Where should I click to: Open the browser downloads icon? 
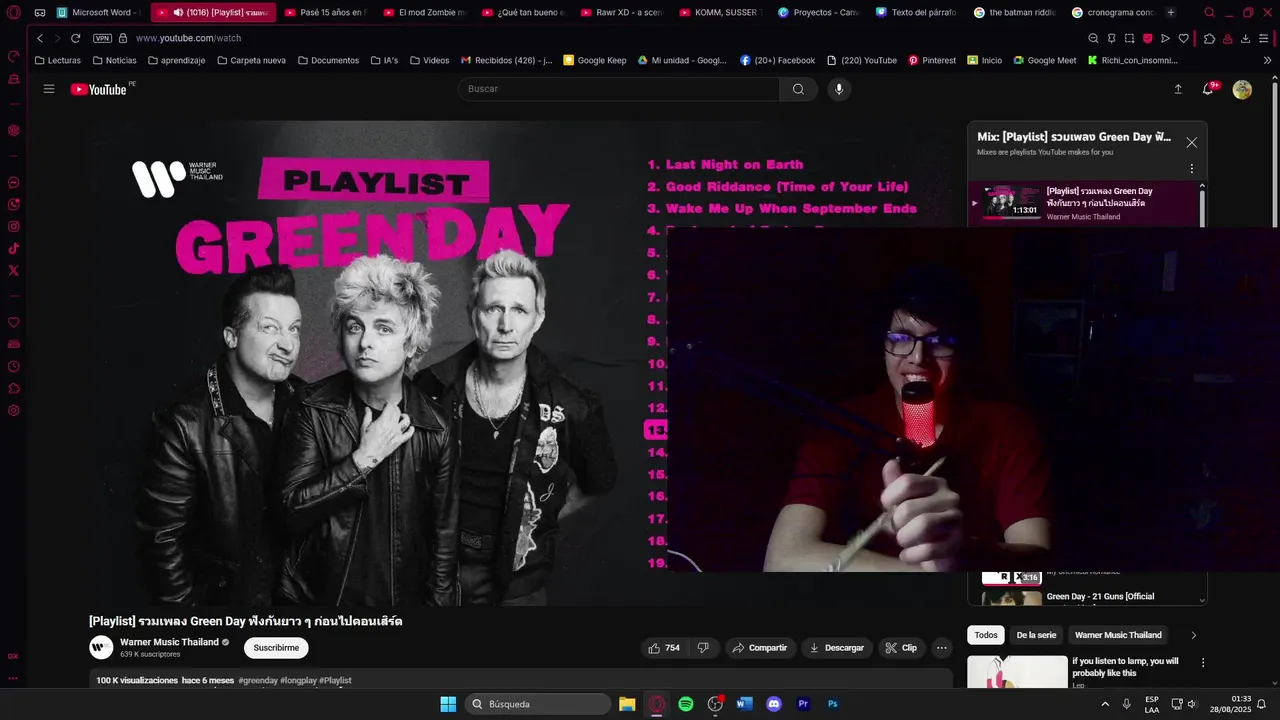pyautogui.click(x=1245, y=38)
